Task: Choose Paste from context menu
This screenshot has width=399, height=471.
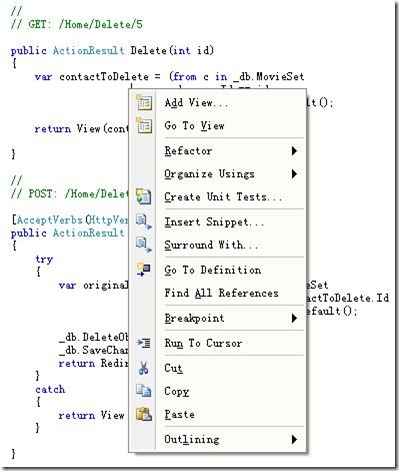Action: coord(218,414)
